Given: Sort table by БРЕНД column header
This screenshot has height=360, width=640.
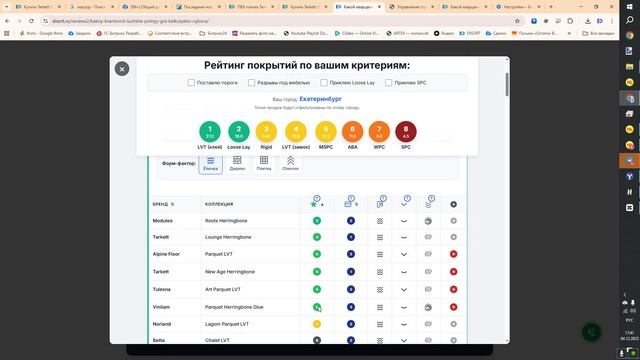Looking at the screenshot, I should click(163, 204).
